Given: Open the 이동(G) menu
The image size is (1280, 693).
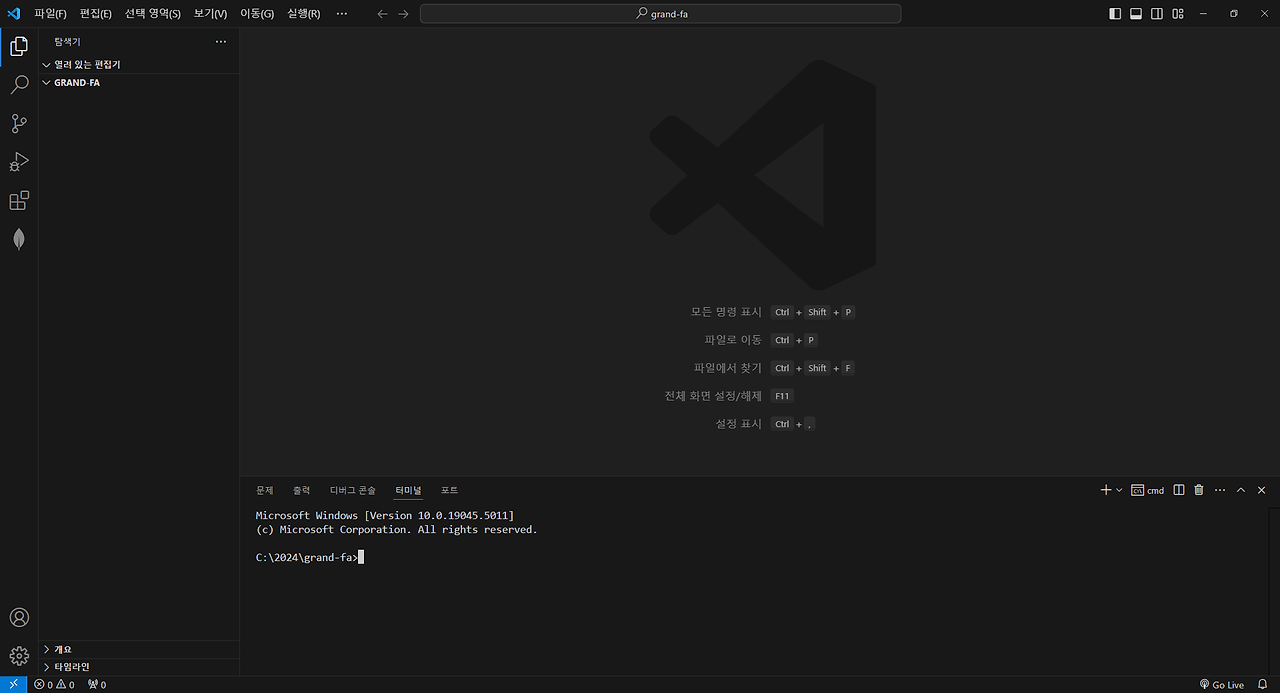Looking at the screenshot, I should (x=257, y=14).
